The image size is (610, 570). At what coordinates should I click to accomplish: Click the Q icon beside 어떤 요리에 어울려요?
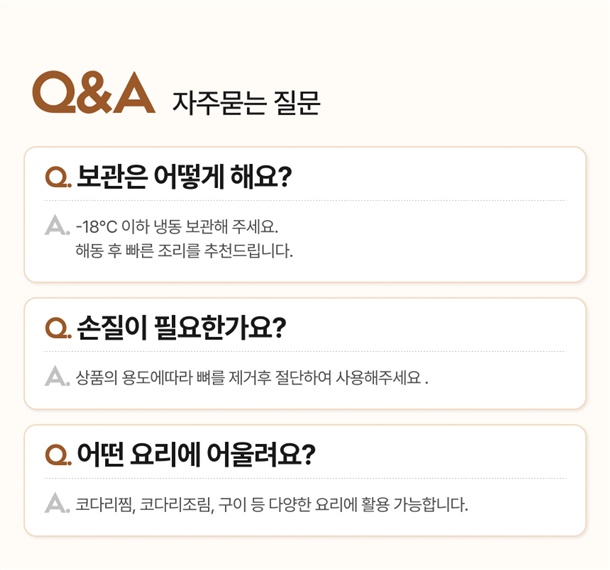58,454
